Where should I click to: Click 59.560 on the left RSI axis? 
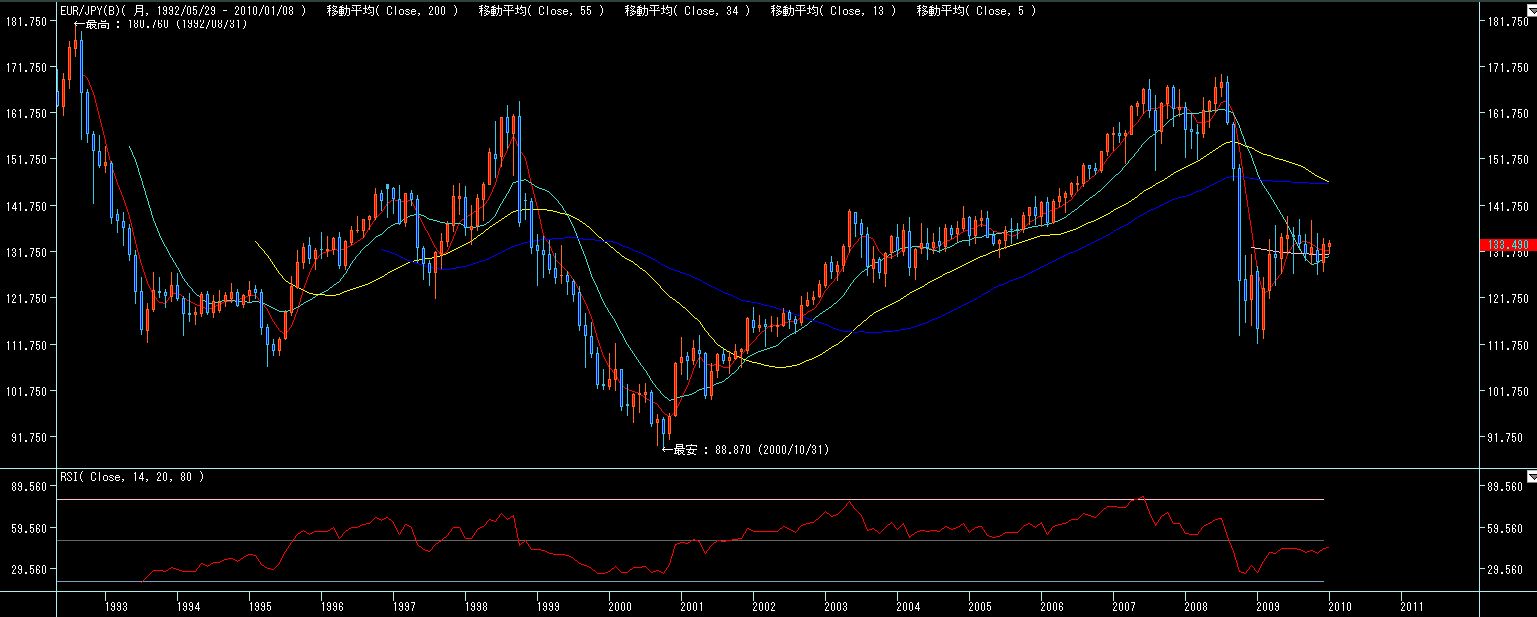point(30,529)
